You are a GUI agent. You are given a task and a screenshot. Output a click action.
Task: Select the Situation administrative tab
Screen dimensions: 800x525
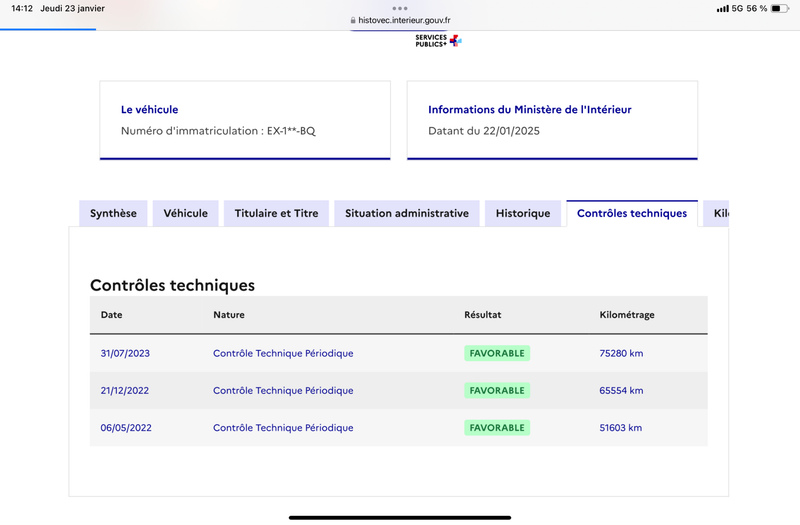pos(407,213)
